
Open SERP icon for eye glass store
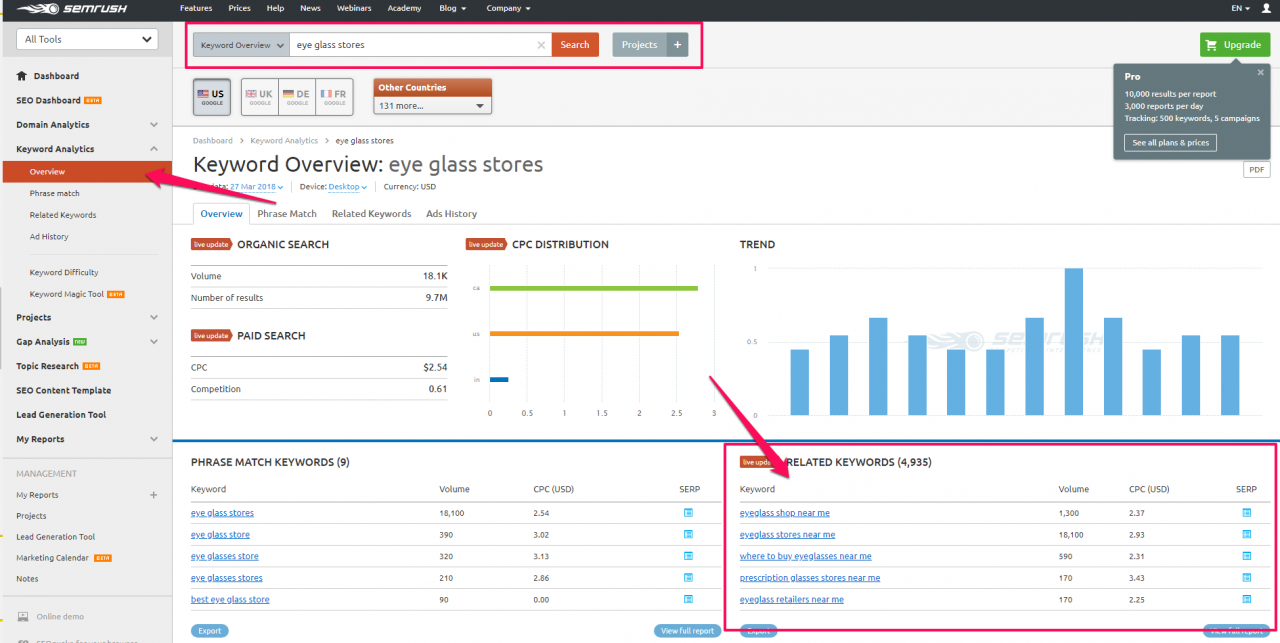click(x=688, y=534)
